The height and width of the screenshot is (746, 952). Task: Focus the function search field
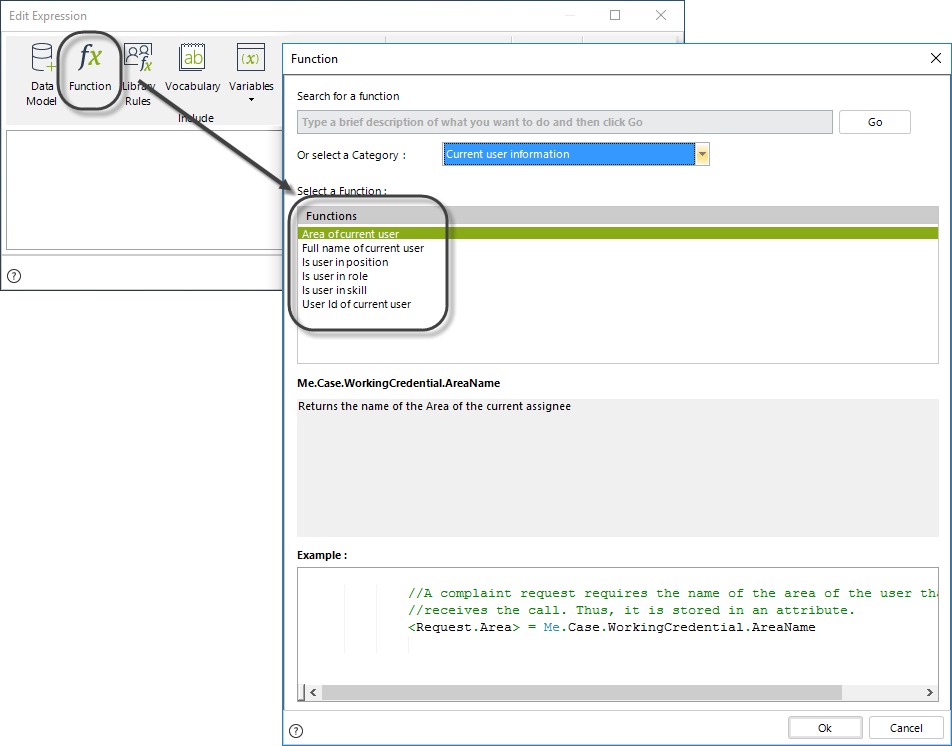click(565, 122)
